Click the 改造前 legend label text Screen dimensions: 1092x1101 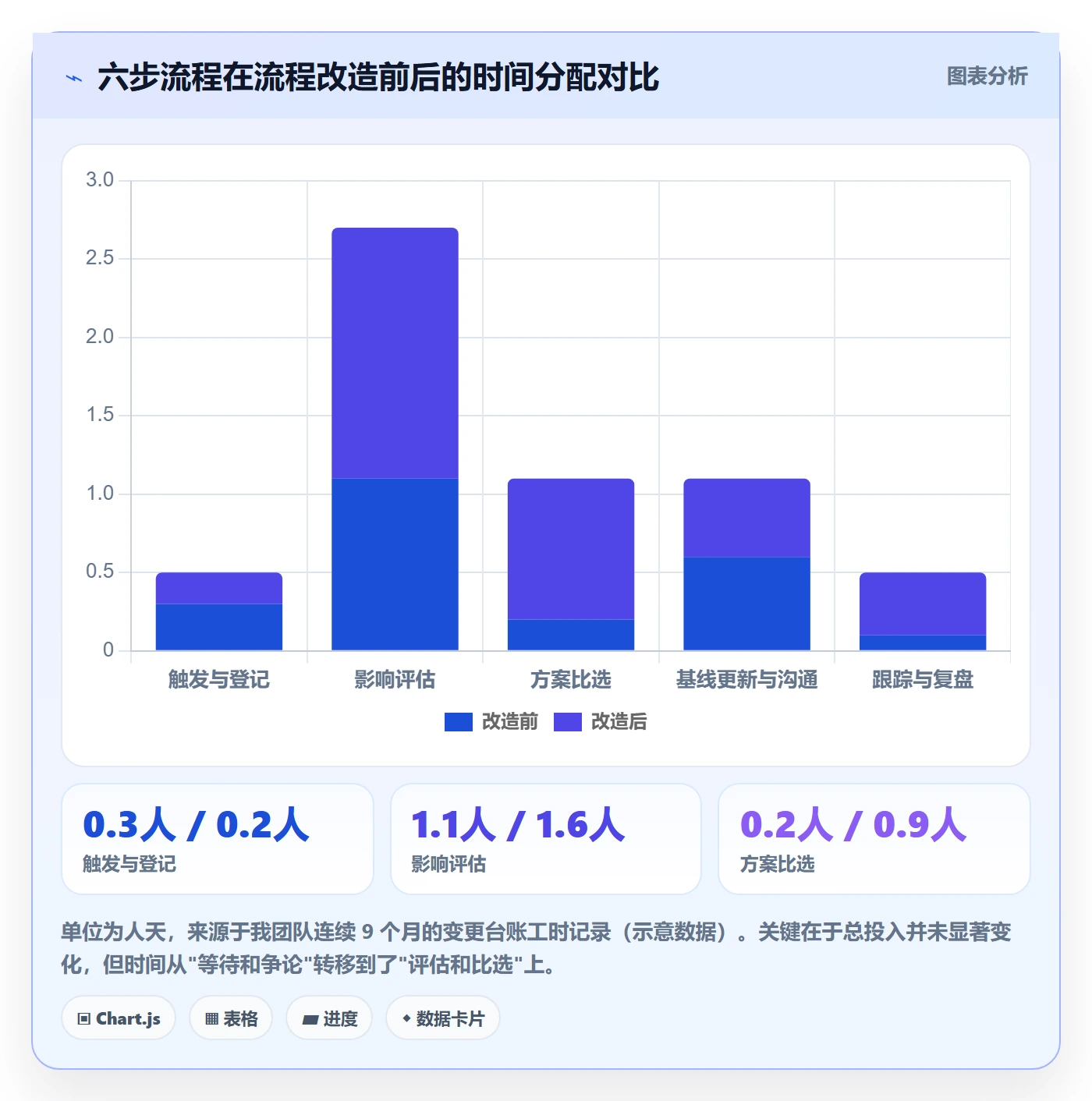coord(510,722)
